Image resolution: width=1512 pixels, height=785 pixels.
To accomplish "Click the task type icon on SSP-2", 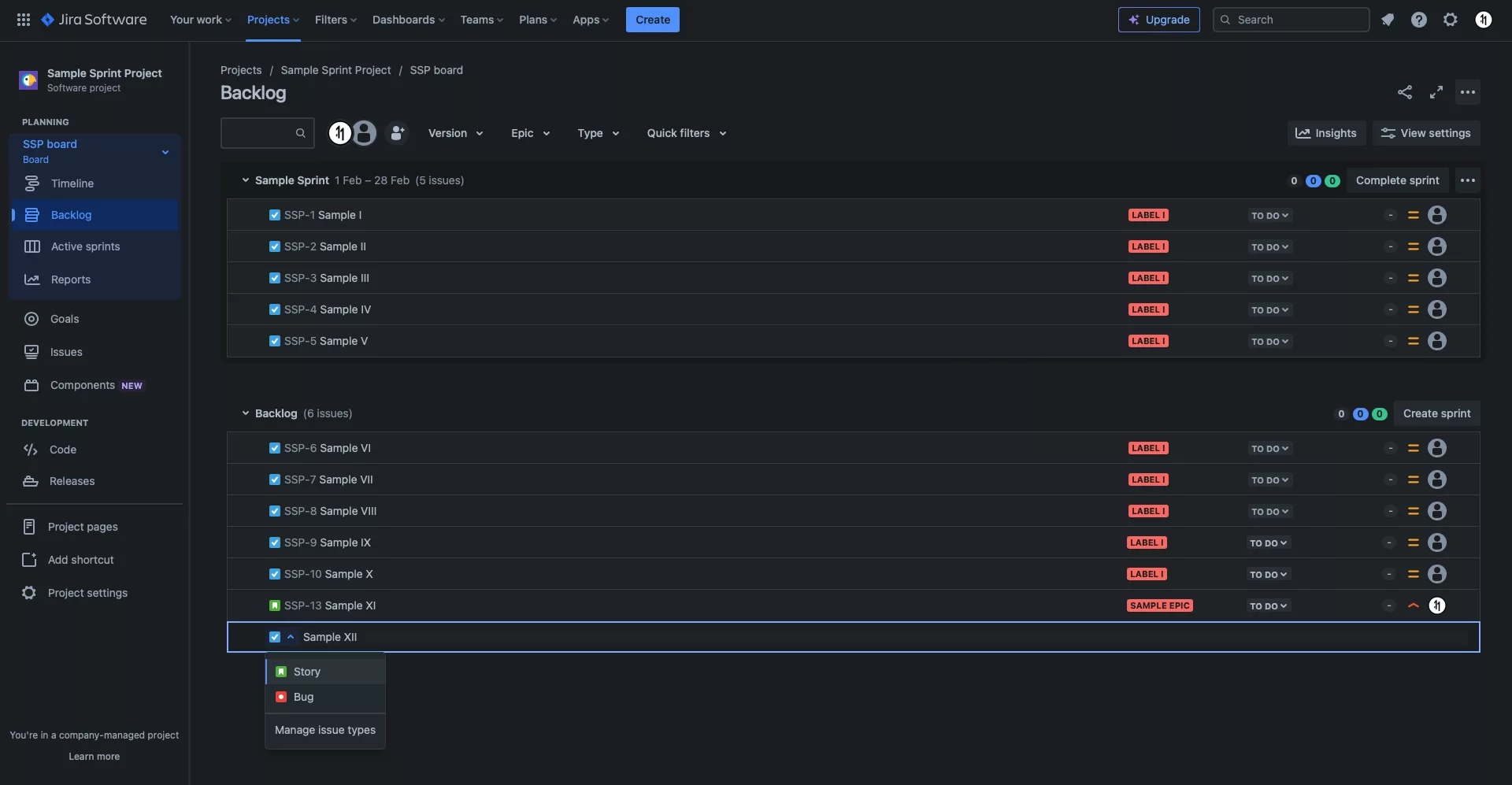I will pyautogui.click(x=275, y=246).
